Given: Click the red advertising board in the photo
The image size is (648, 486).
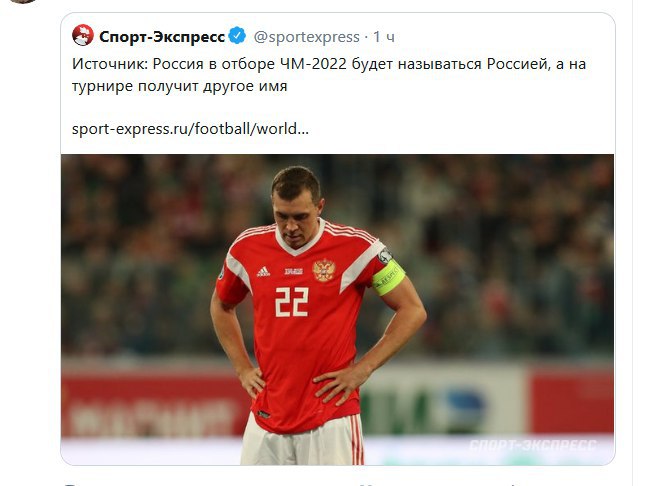Looking at the screenshot, I should pyautogui.click(x=153, y=405).
